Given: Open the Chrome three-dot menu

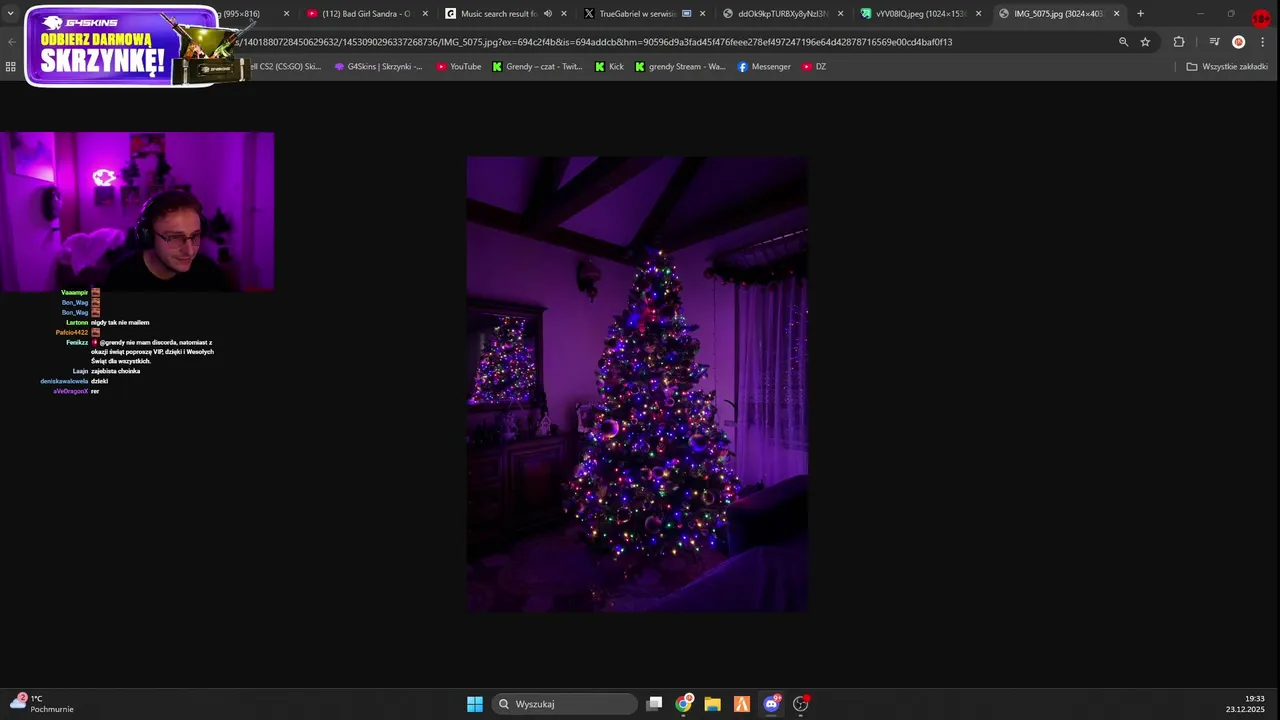Looking at the screenshot, I should click(x=1264, y=42).
